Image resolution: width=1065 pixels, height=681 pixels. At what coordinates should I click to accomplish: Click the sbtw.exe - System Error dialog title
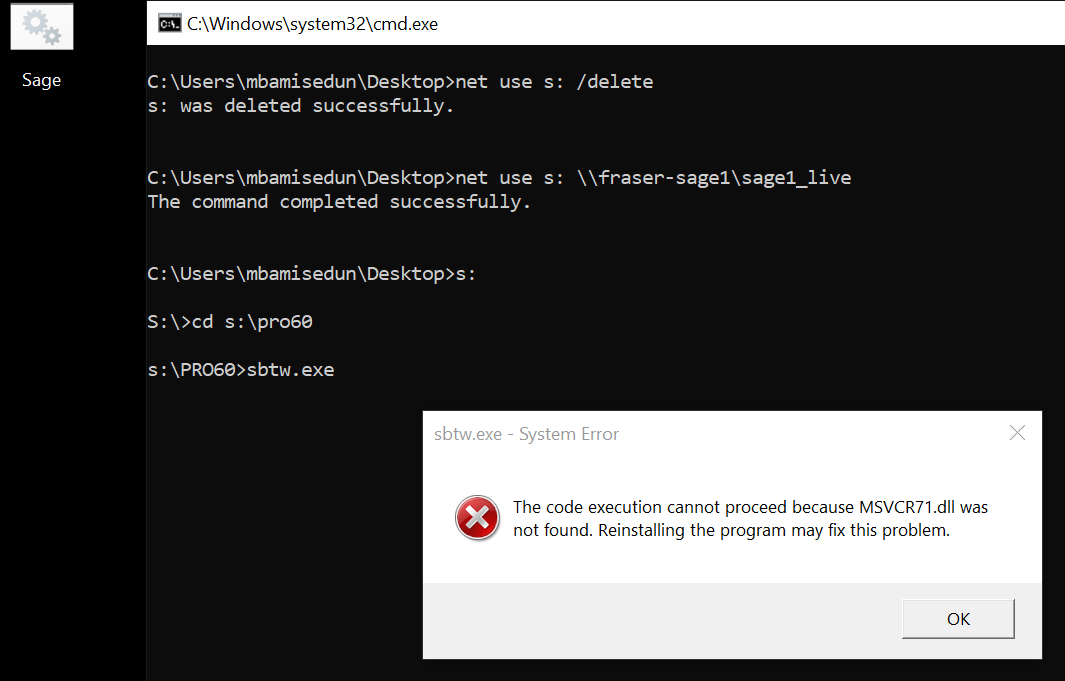tap(526, 434)
